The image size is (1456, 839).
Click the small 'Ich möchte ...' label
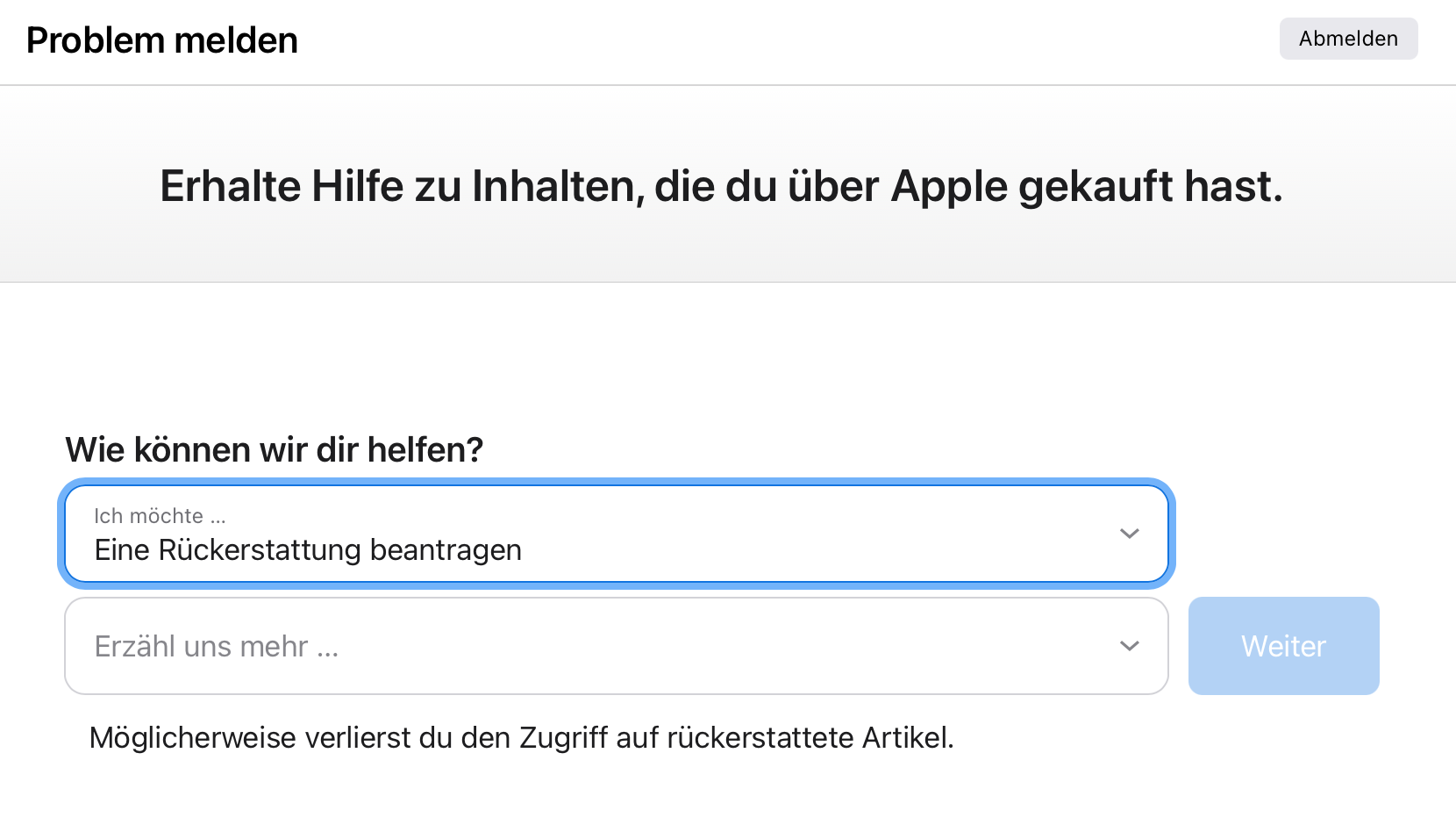click(x=160, y=516)
